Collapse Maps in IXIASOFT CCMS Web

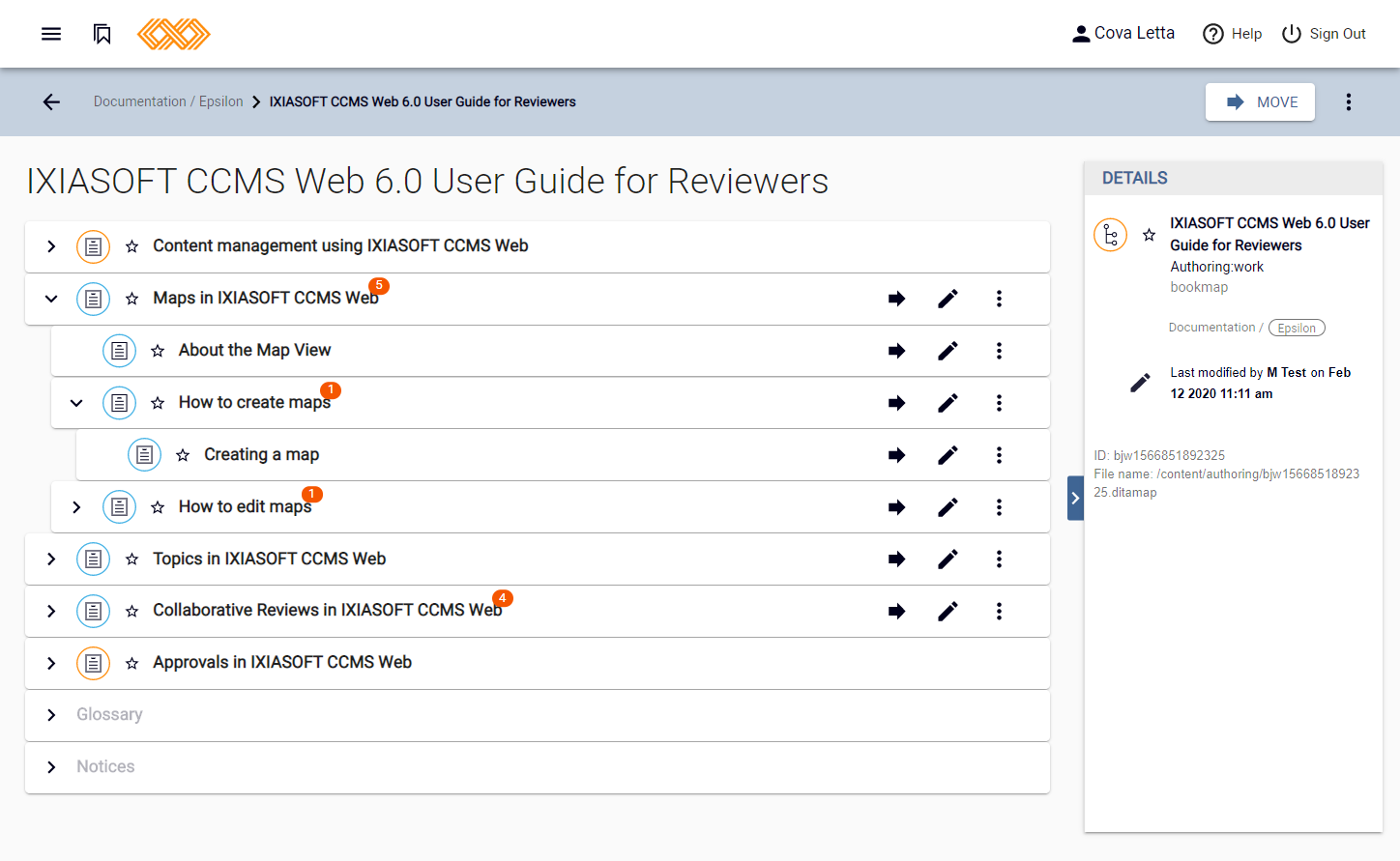[x=51, y=299]
